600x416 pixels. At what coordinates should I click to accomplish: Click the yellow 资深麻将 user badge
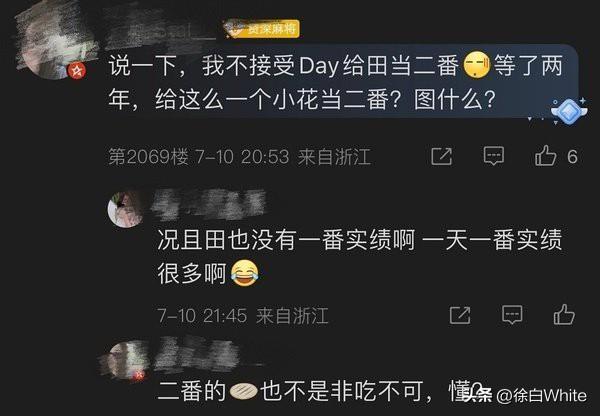pyautogui.click(x=261, y=29)
